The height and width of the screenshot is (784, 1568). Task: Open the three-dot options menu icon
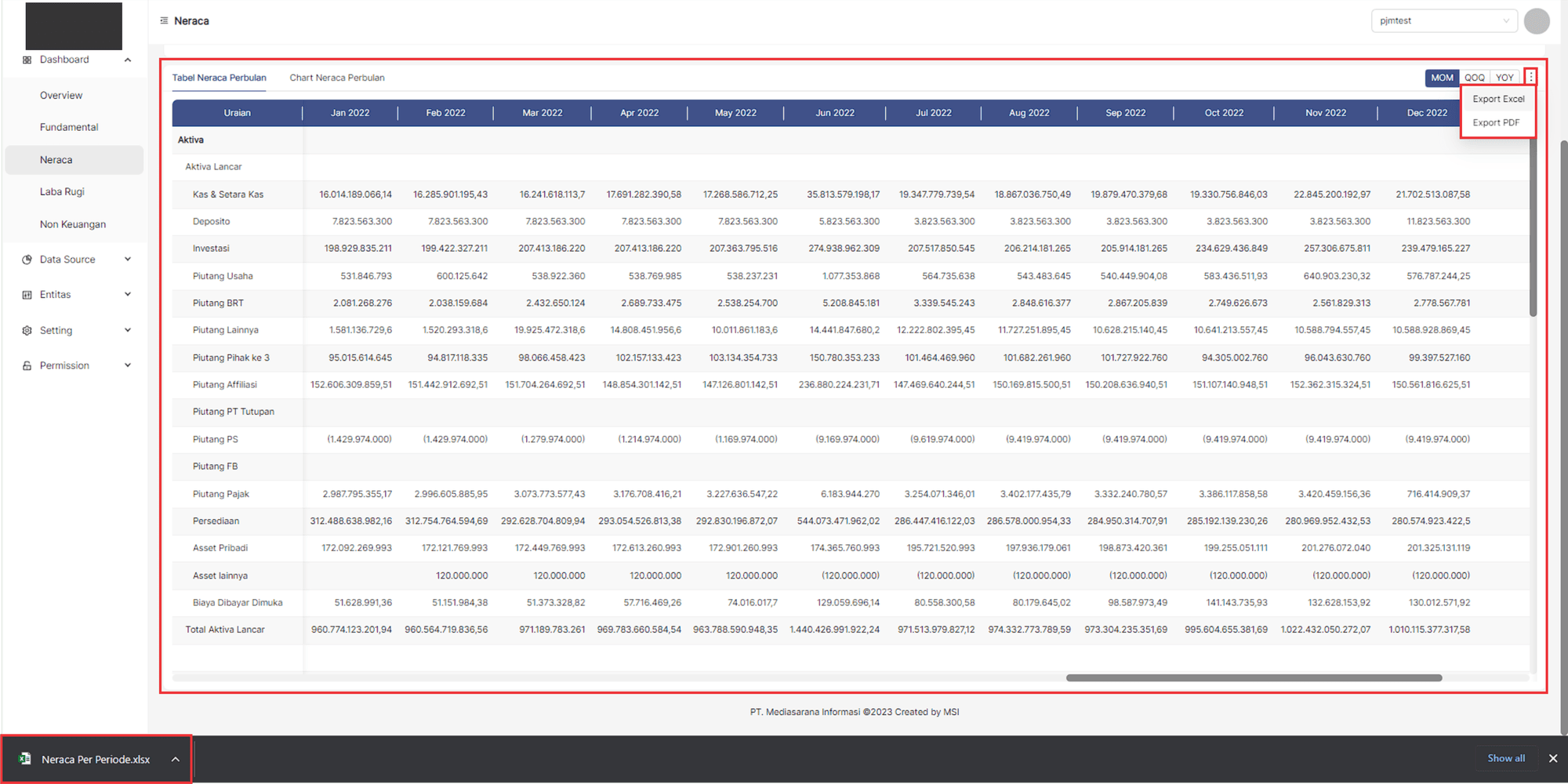(1530, 77)
